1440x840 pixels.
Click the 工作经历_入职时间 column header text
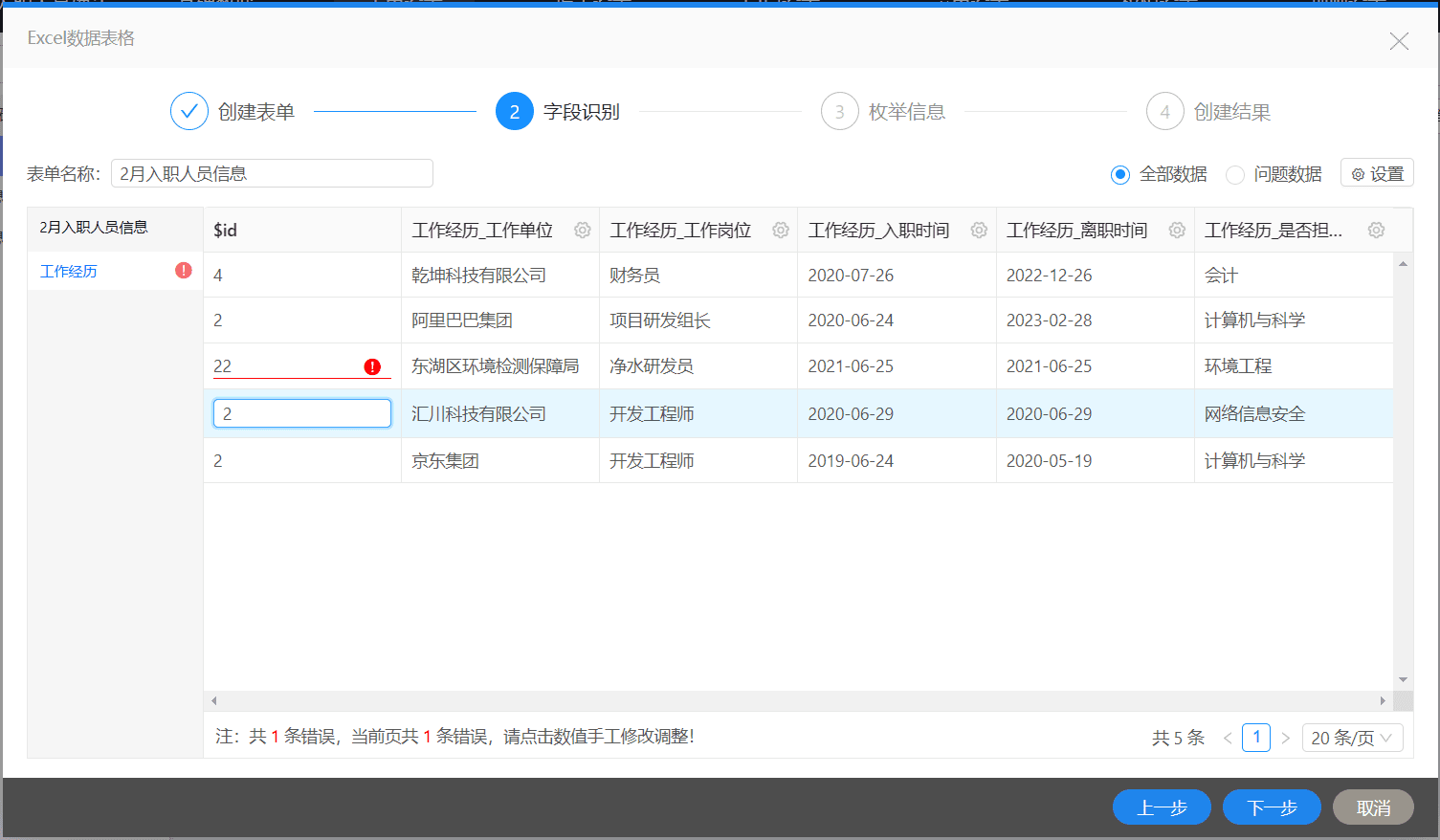(878, 231)
